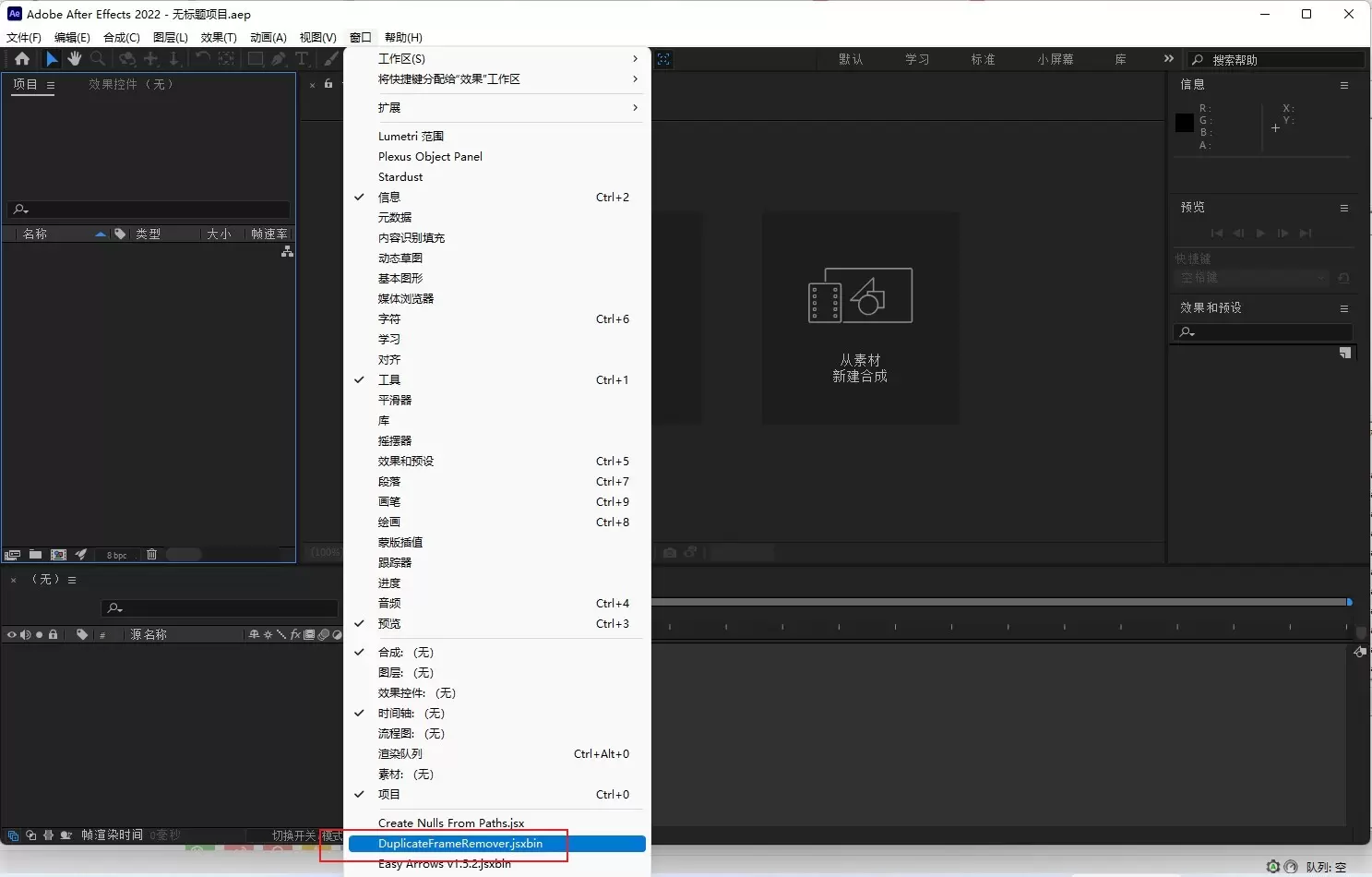The height and width of the screenshot is (877, 1372).
Task: Toggle the viewer panel lock icon
Action: [x=328, y=84]
